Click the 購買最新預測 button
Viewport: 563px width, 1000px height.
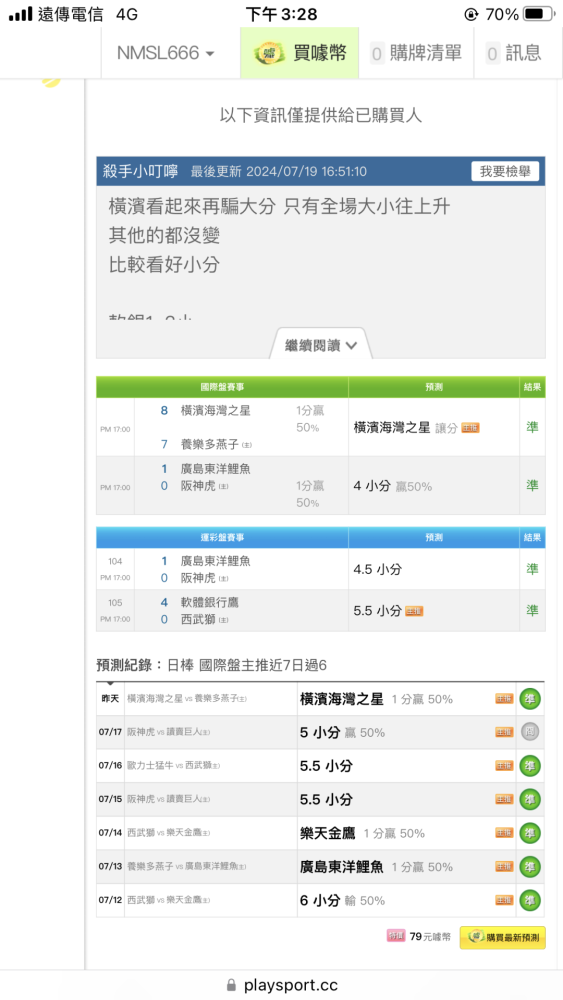click(x=502, y=938)
